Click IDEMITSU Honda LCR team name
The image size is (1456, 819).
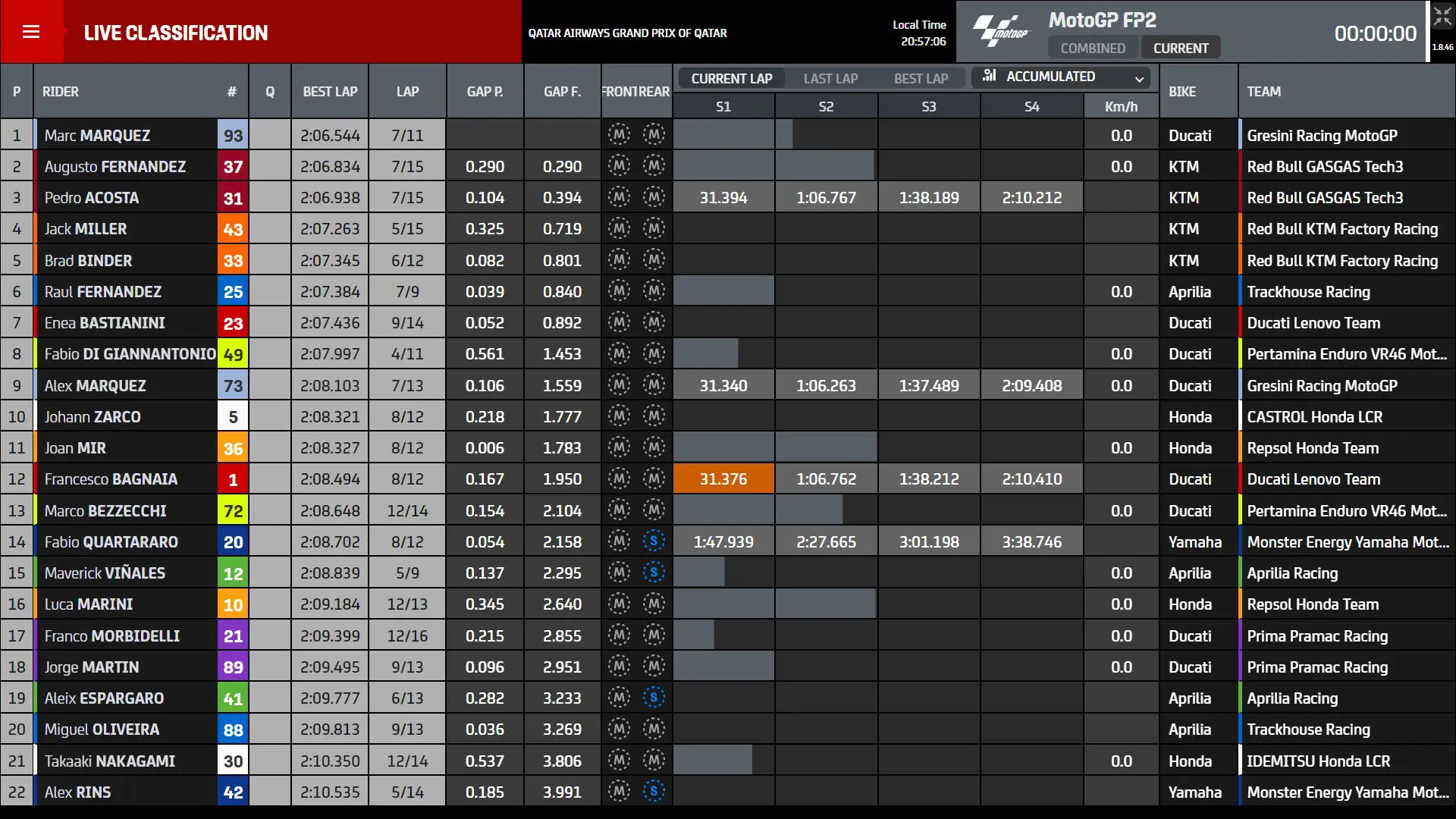click(x=1318, y=761)
